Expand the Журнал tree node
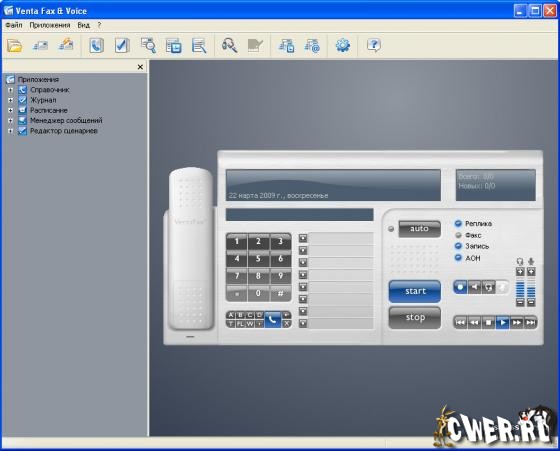 pyautogui.click(x=10, y=100)
